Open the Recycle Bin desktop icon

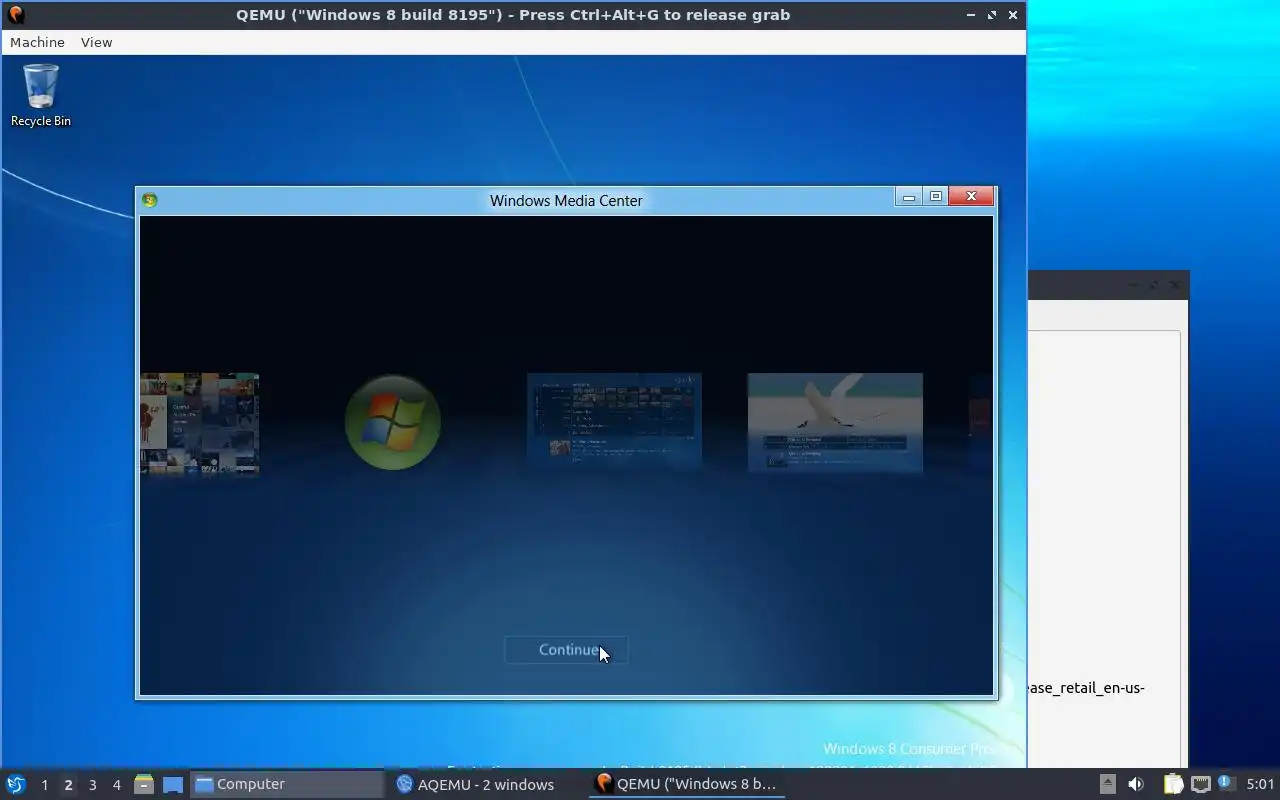[41, 96]
